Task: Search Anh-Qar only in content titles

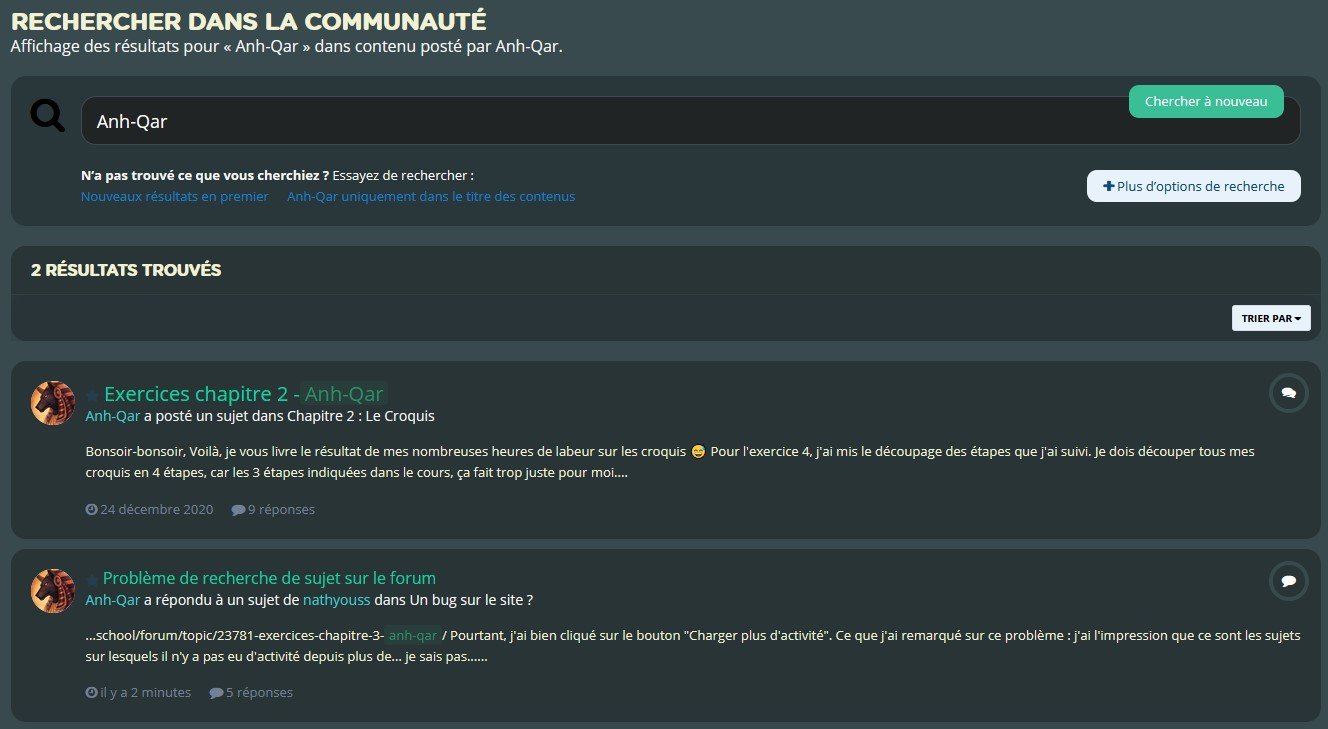Action: tap(431, 196)
